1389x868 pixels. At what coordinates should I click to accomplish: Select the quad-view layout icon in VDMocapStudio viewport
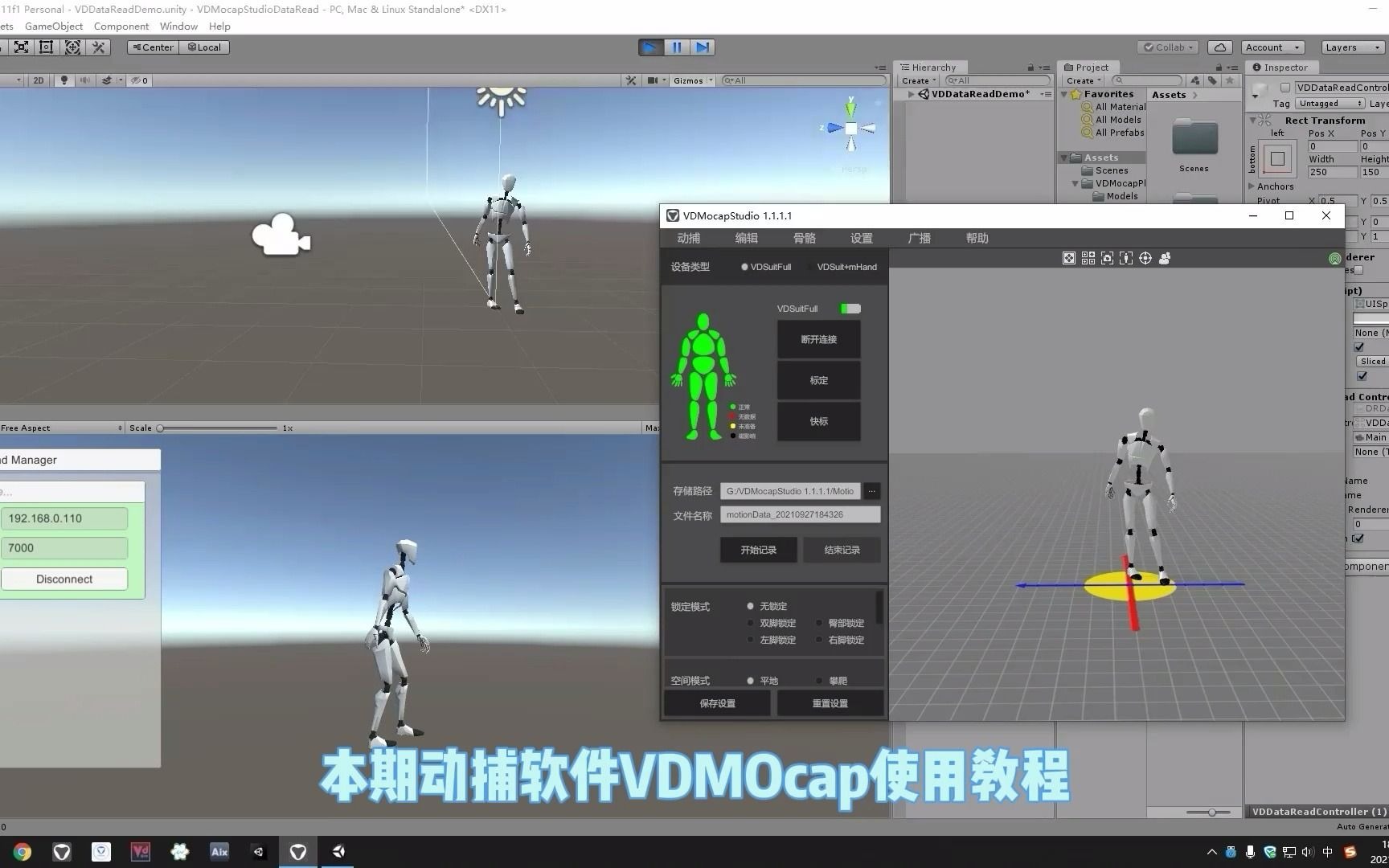coord(1088,258)
